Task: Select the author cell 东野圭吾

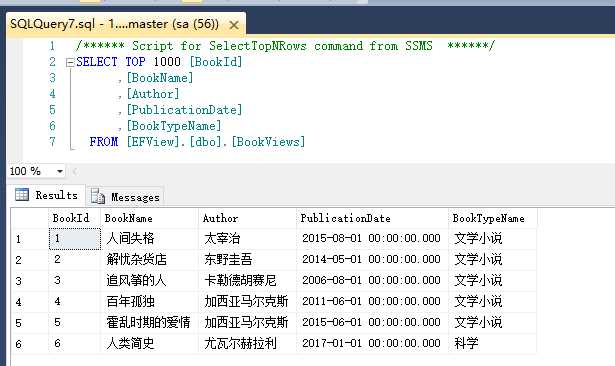Action: coord(247,259)
